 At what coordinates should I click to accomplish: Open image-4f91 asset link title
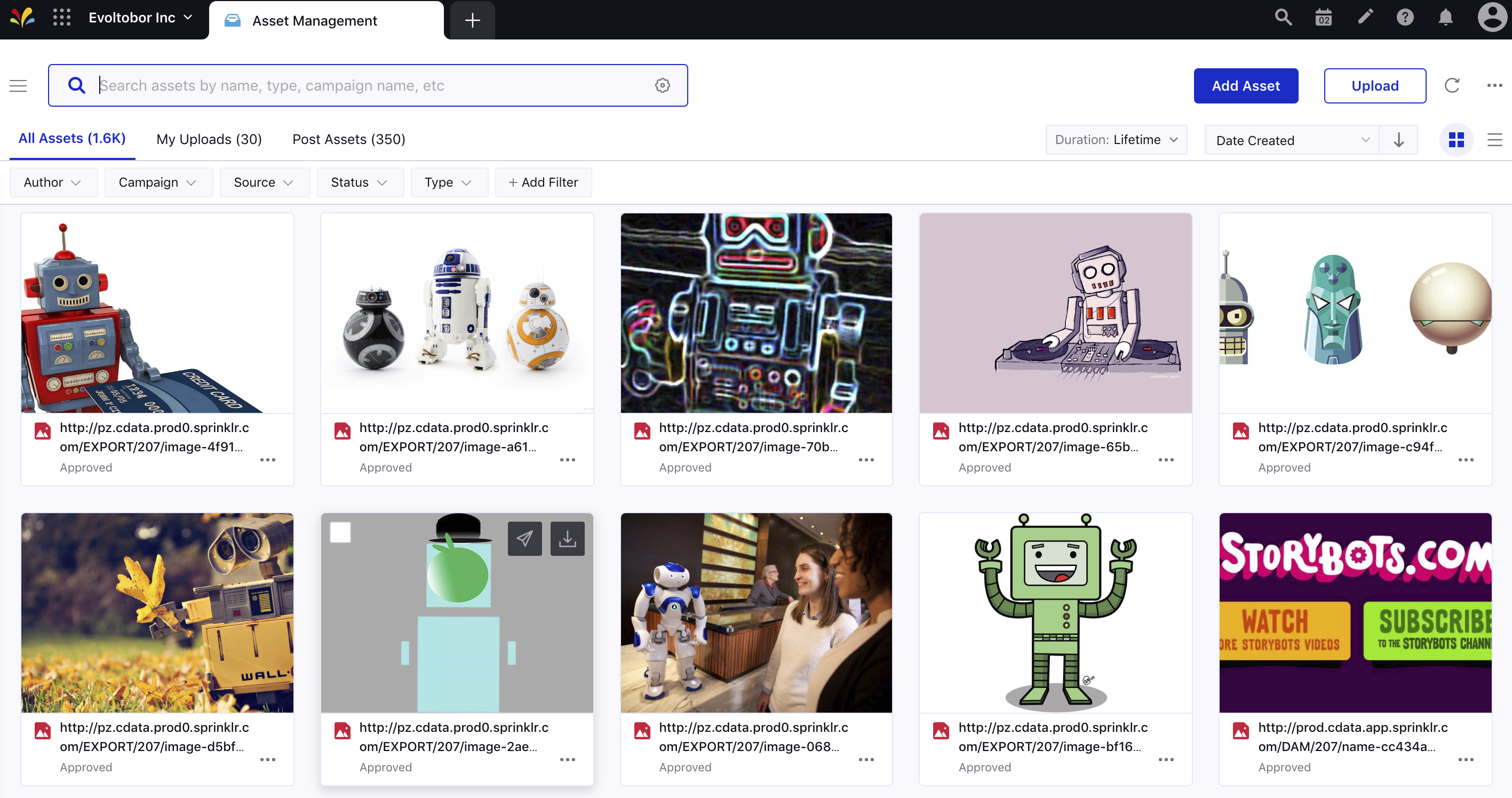pyautogui.click(x=154, y=437)
